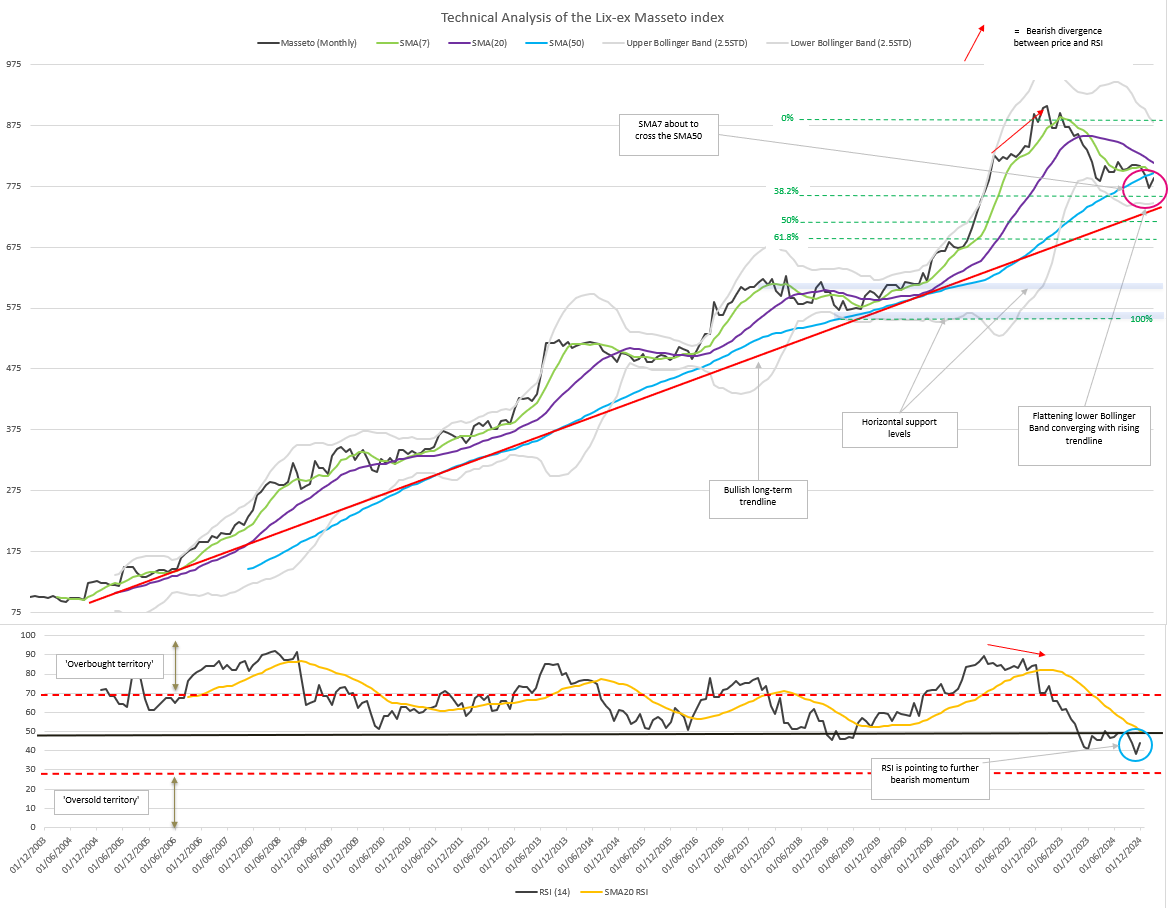This screenshot has height=908, width=1173.
Task: Select the 'Lower Bollinger Band (2.5STD)' legend entry
Action: click(x=839, y=43)
